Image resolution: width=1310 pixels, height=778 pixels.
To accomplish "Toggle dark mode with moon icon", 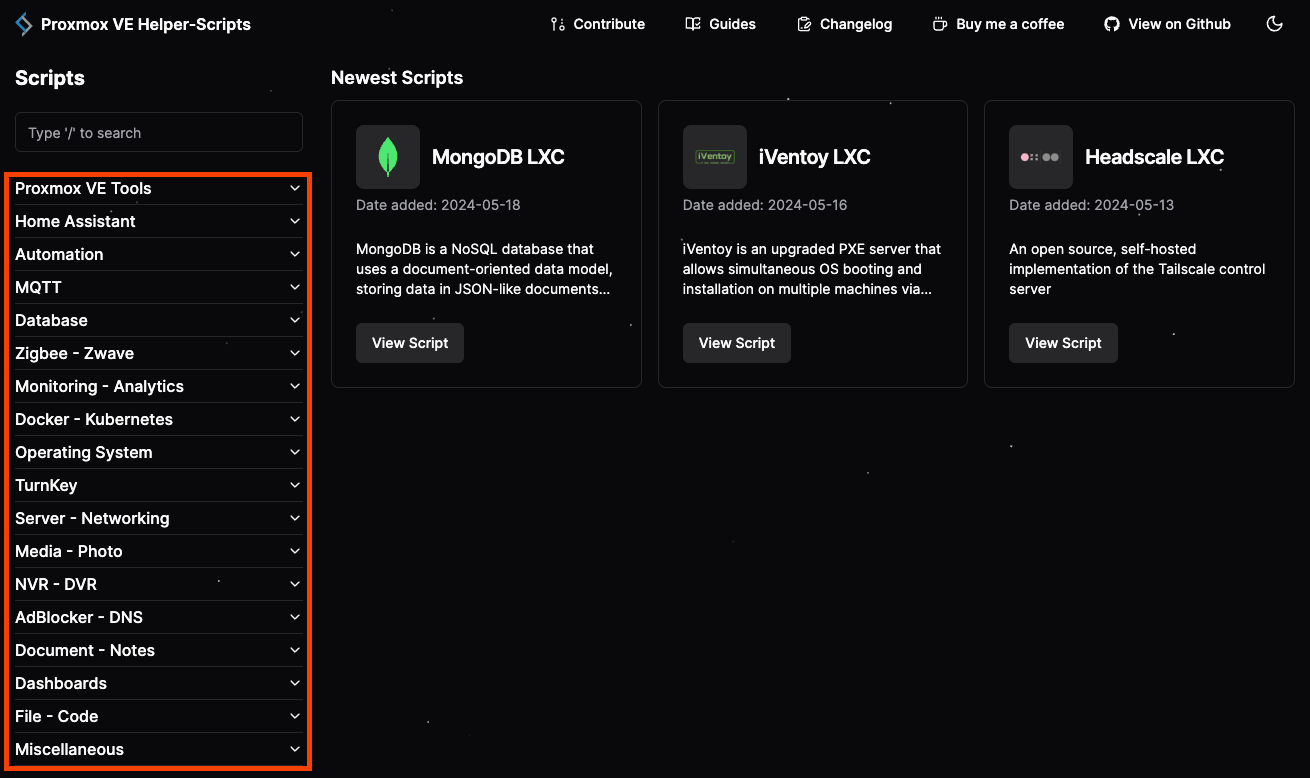I will coord(1274,24).
